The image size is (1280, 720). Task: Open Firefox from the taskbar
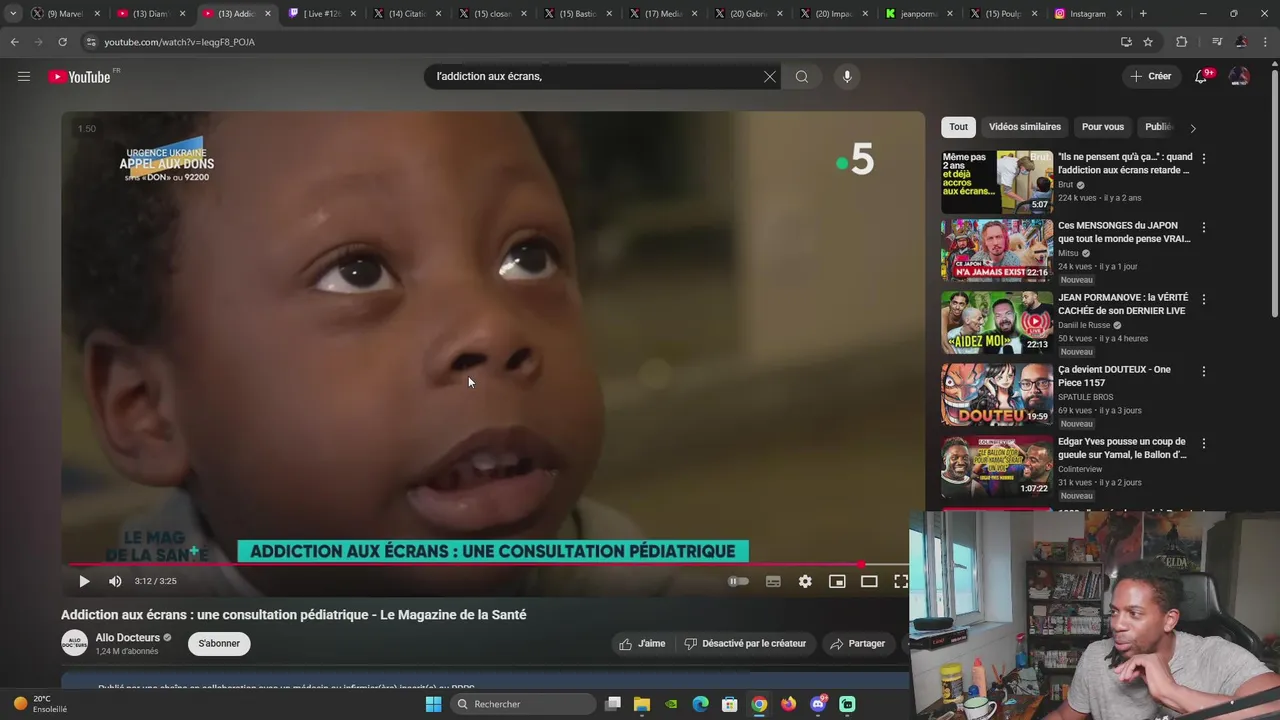coord(789,704)
